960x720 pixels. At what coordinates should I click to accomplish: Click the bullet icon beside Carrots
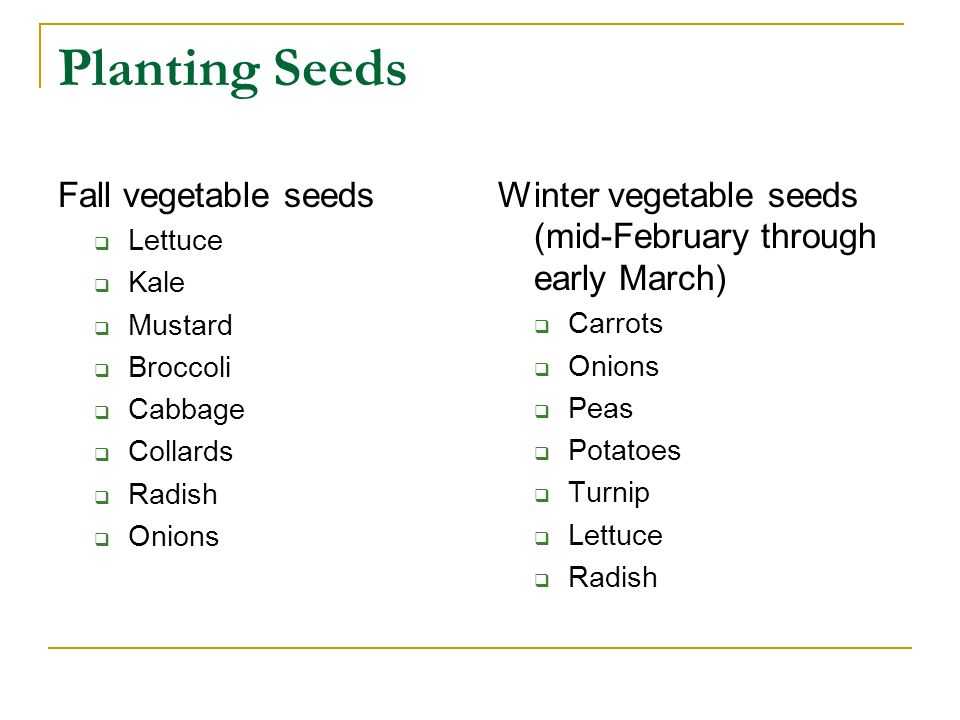541,326
